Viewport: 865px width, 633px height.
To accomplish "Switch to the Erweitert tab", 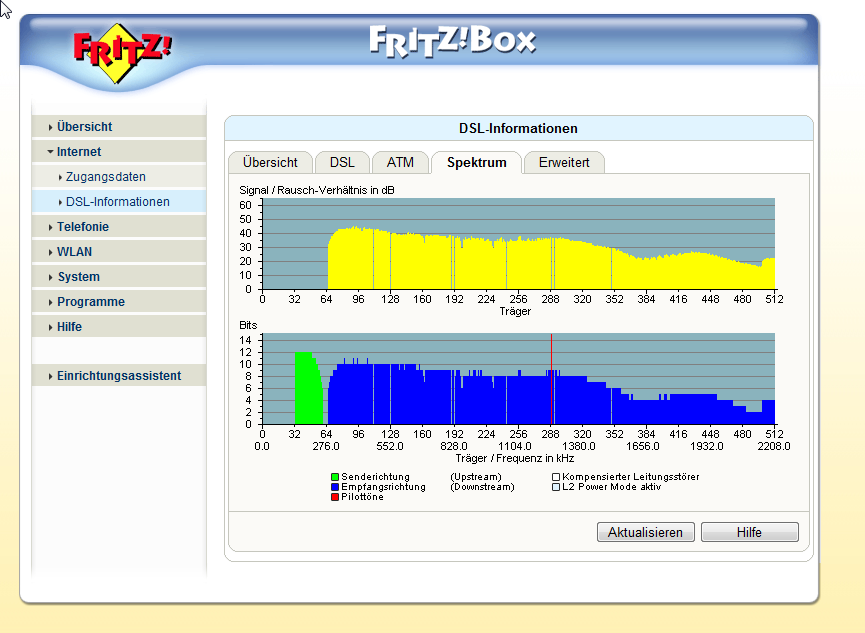I will (x=564, y=162).
